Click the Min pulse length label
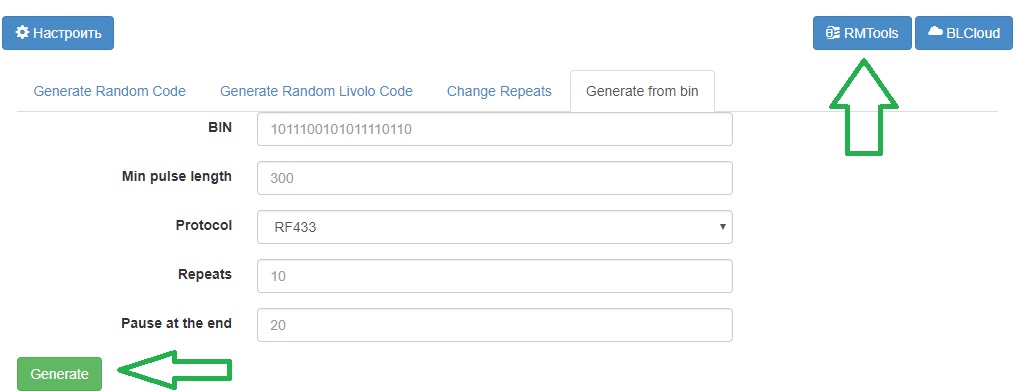The height and width of the screenshot is (391, 1019). click(x=176, y=176)
